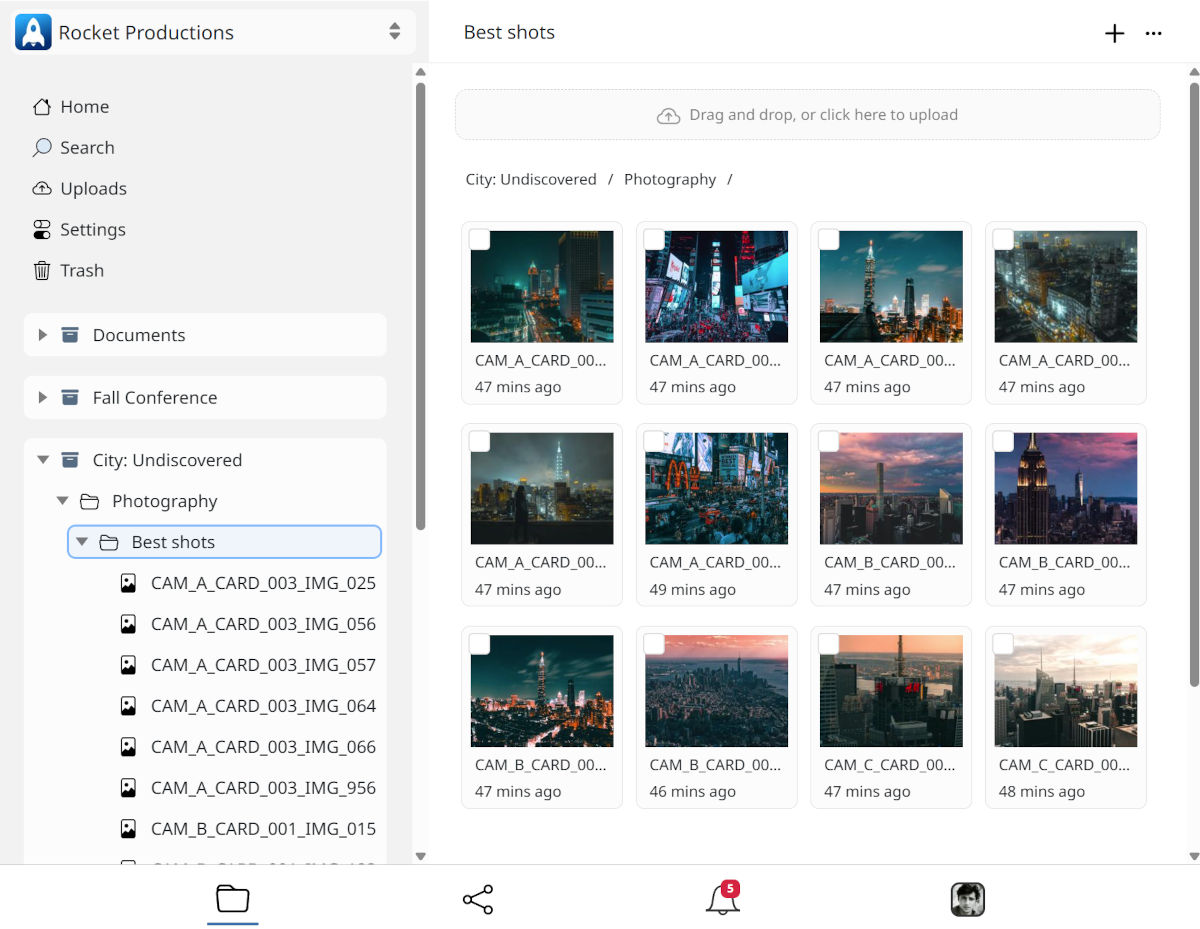This screenshot has width=1200, height=929.
Task: Go to Uploads in the sidebar
Action: point(93,188)
